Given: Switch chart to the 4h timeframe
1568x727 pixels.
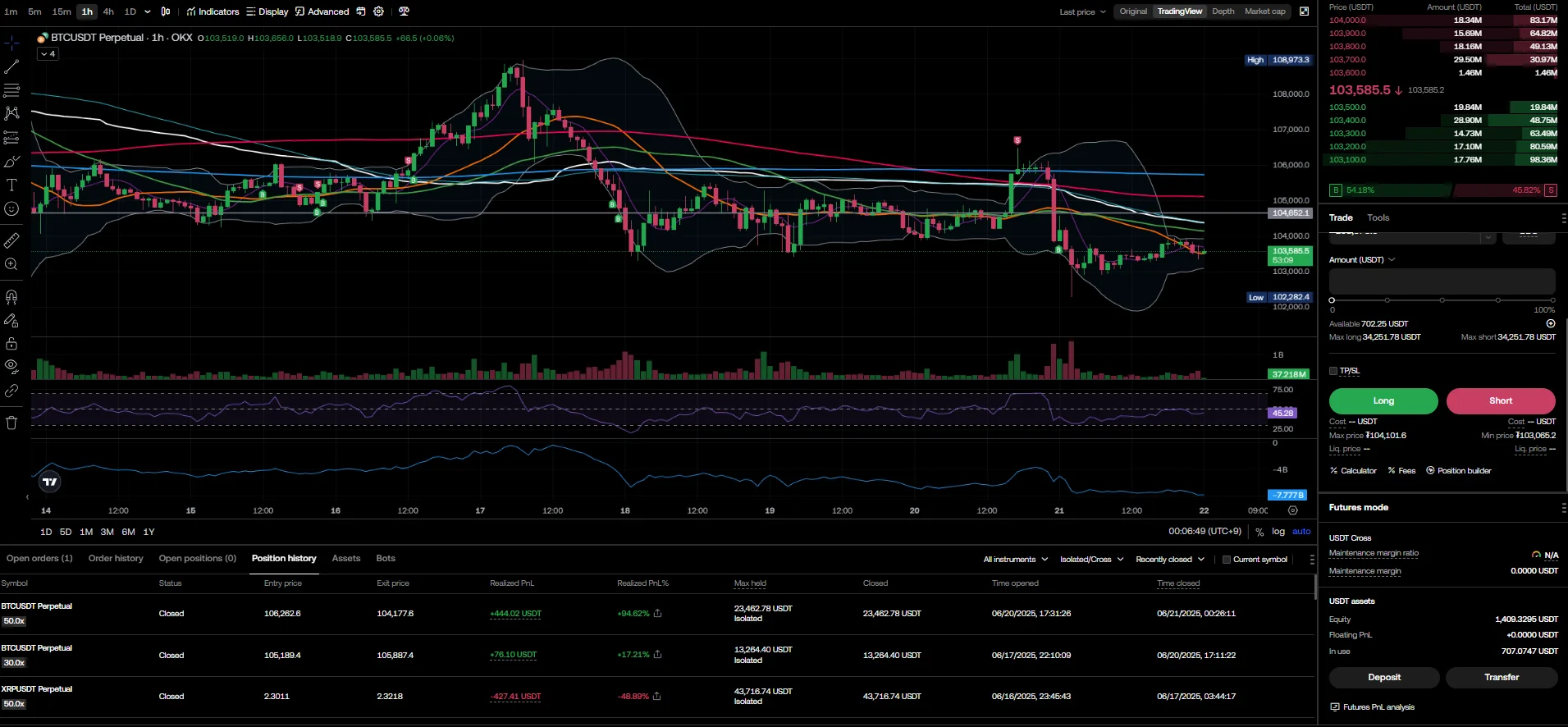Looking at the screenshot, I should click(x=108, y=11).
